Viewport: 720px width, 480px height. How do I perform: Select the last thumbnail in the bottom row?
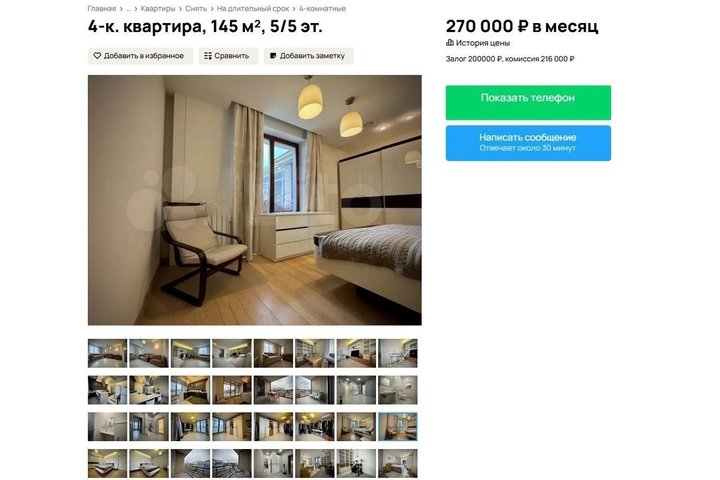[x=398, y=463]
